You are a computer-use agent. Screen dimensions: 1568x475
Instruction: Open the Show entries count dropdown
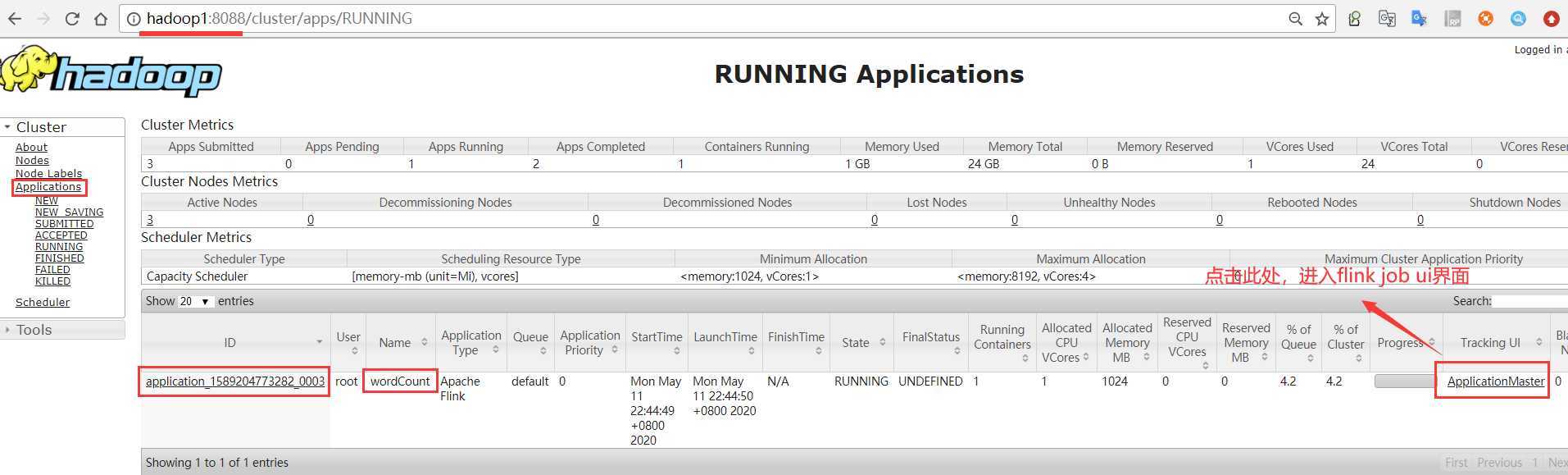pos(195,301)
